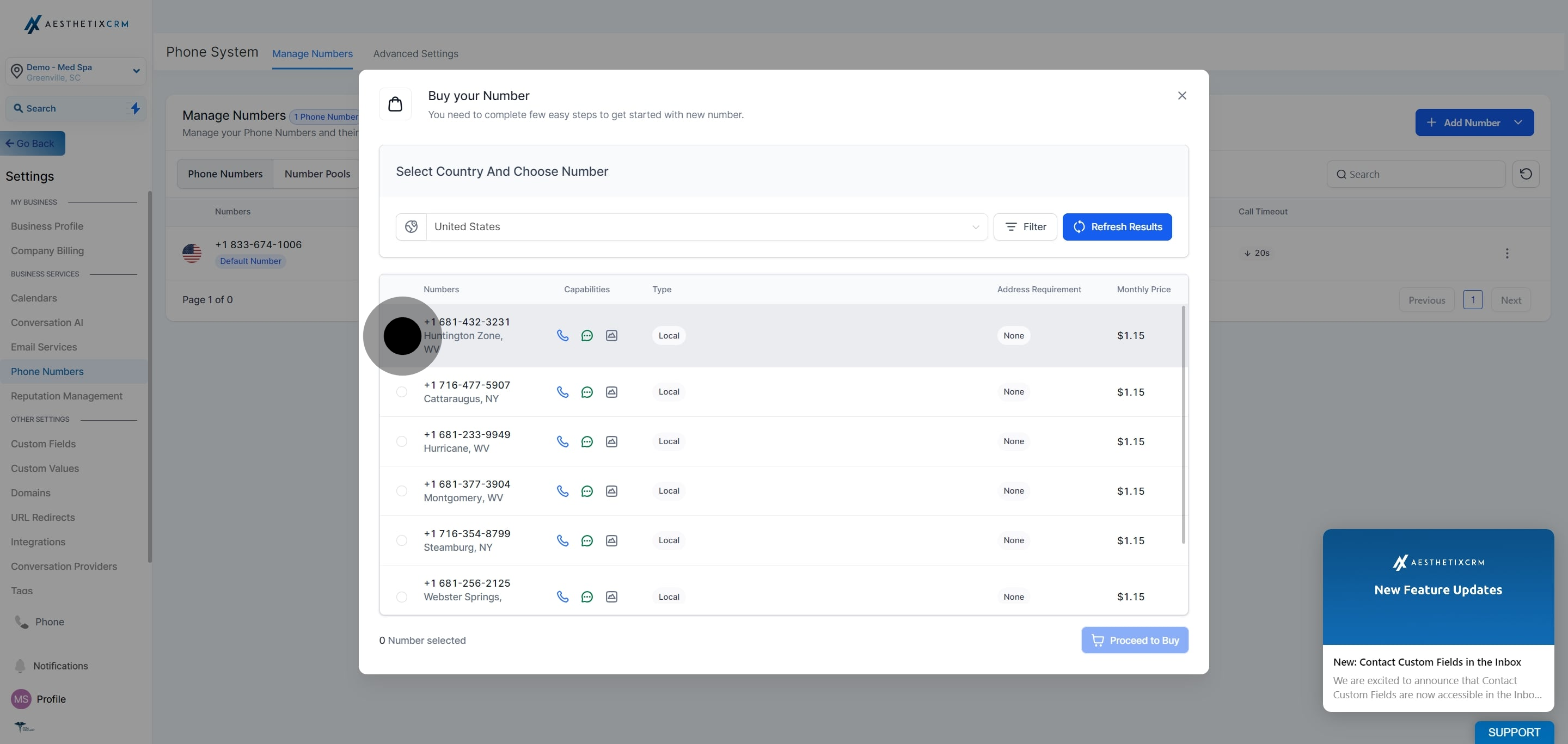Screen dimensions: 1568x744
Task: Select radio button for +1 716-477-5907
Action: click(x=402, y=392)
